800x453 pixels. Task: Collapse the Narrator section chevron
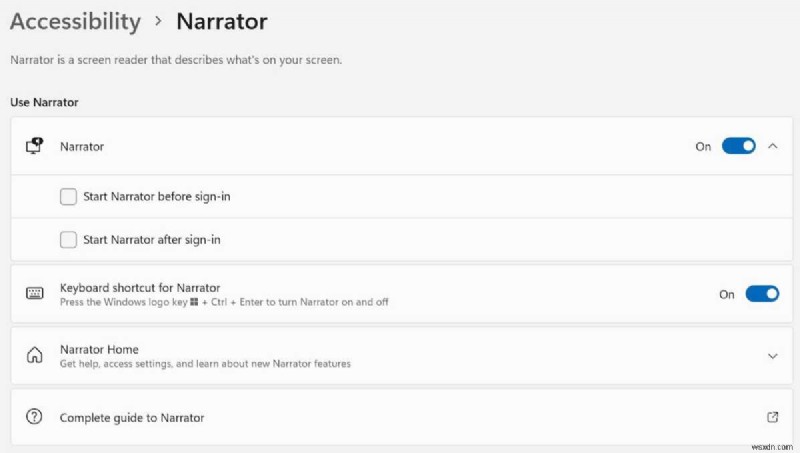772,146
